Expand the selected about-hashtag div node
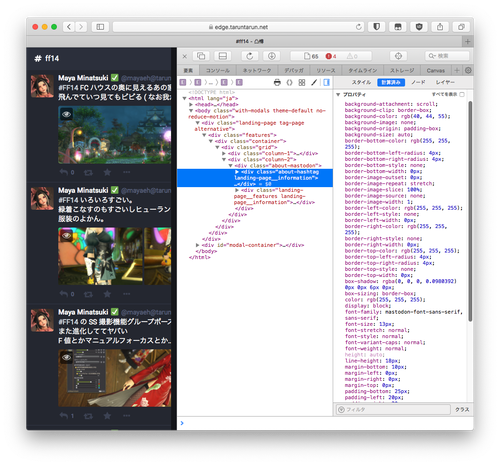The width and height of the screenshot is (500, 465). pyautogui.click(x=237, y=172)
